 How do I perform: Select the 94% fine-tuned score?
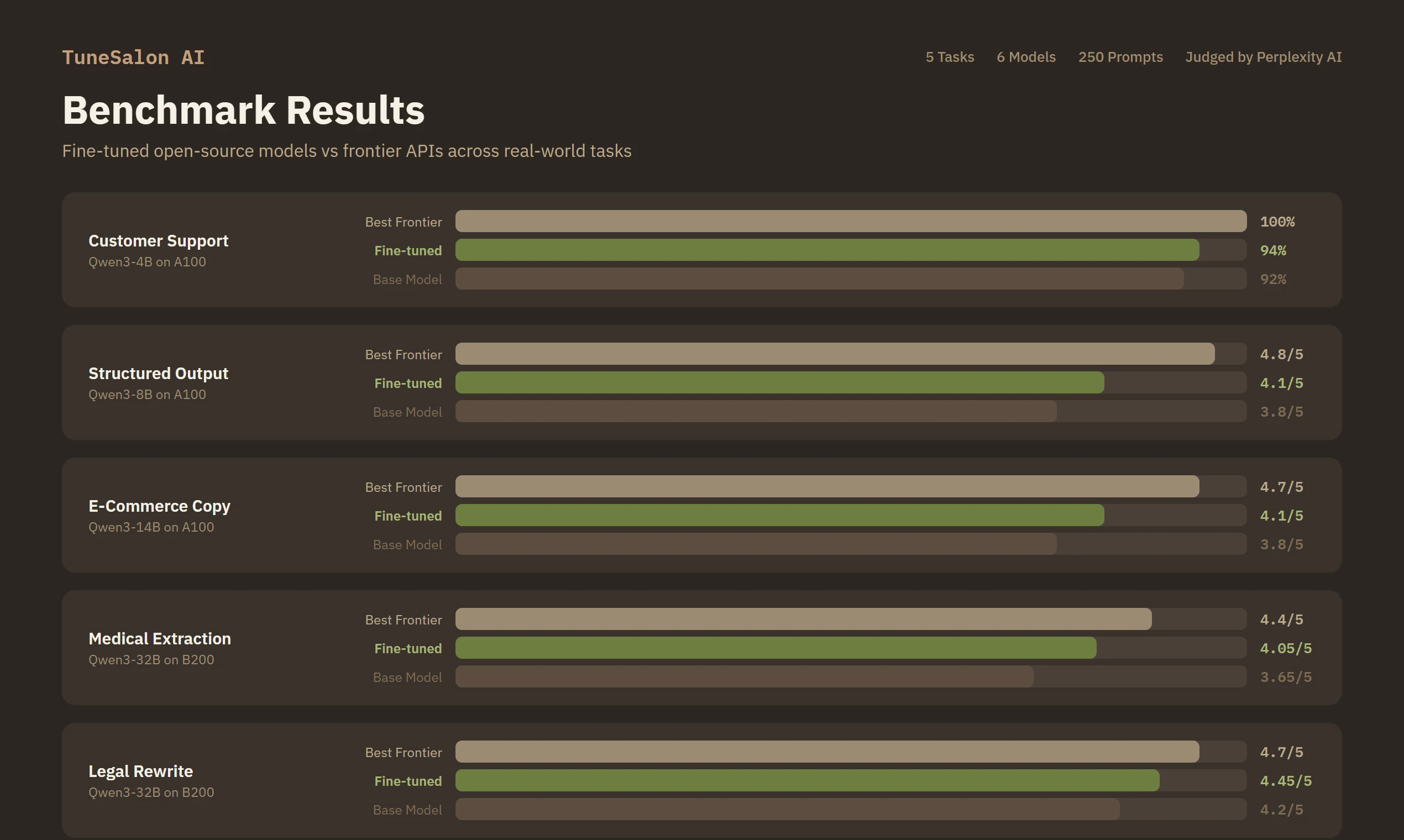[1274, 250]
